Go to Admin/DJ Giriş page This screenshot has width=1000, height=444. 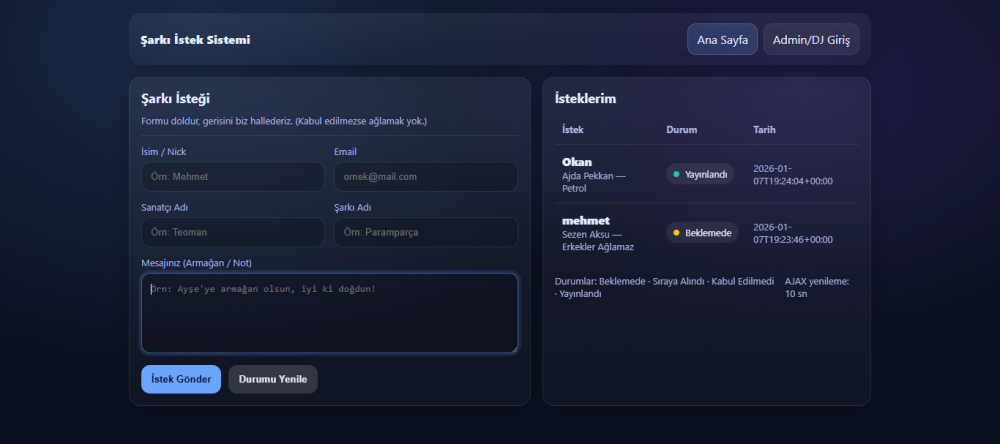811,40
